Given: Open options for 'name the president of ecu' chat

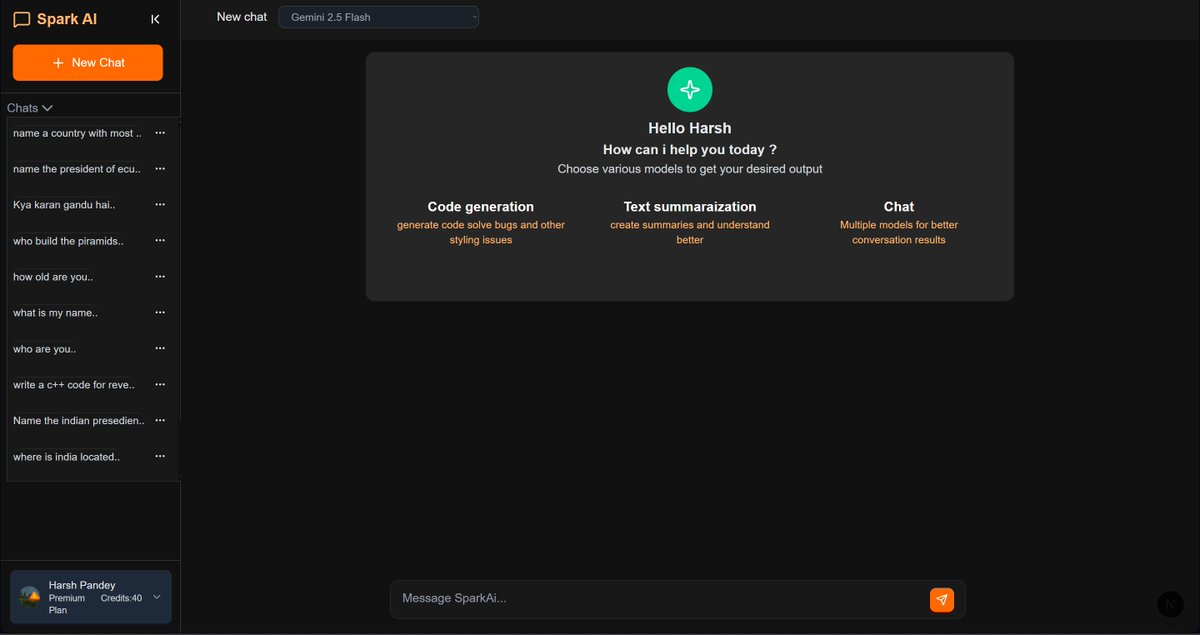Looking at the screenshot, I should tap(160, 169).
